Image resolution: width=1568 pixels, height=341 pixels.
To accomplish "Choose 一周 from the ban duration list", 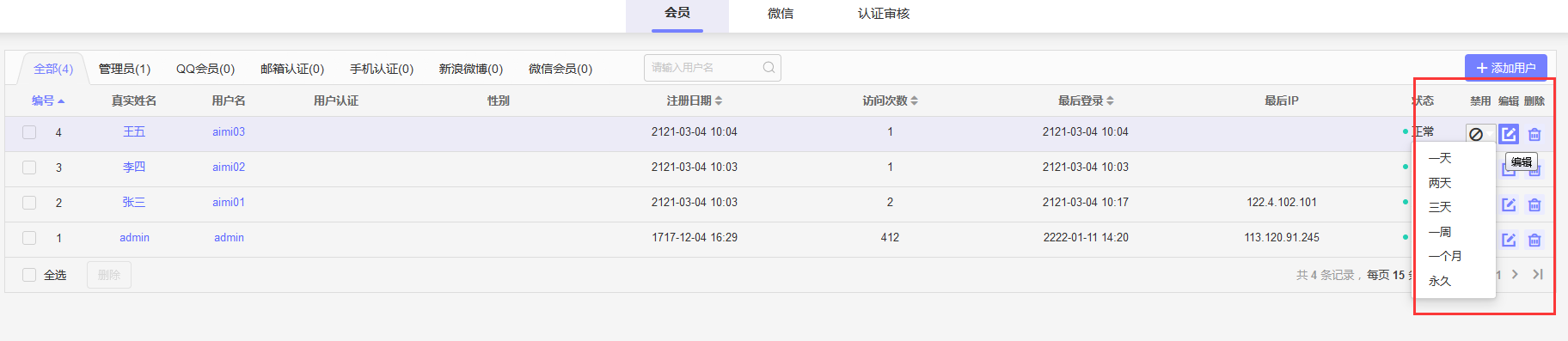I will (1440, 232).
